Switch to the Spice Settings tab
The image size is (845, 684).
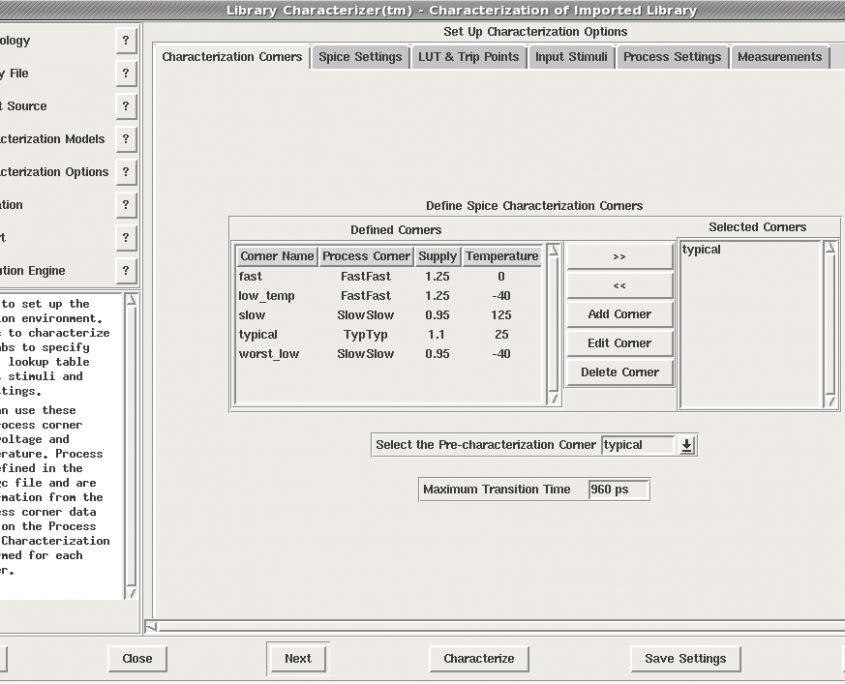click(361, 56)
